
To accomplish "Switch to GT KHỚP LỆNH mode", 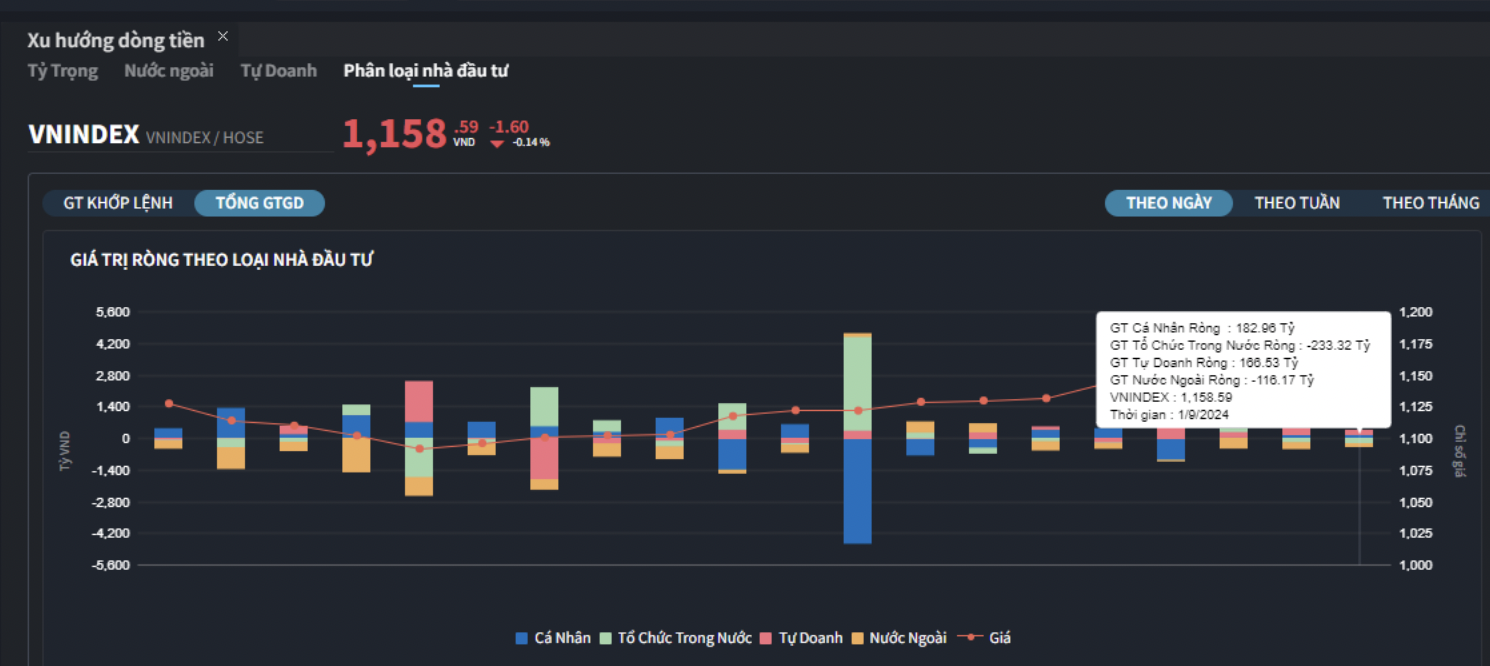I will 118,203.
